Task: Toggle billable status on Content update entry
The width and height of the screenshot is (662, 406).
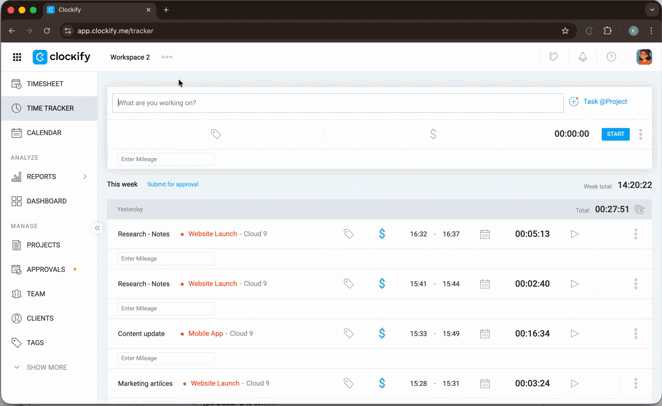Action: [x=382, y=334]
